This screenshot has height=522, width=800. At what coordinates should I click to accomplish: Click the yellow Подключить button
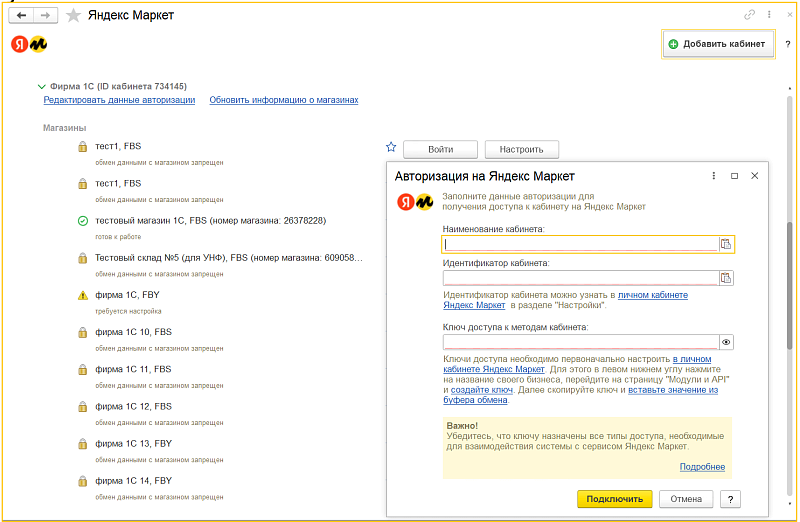point(615,499)
